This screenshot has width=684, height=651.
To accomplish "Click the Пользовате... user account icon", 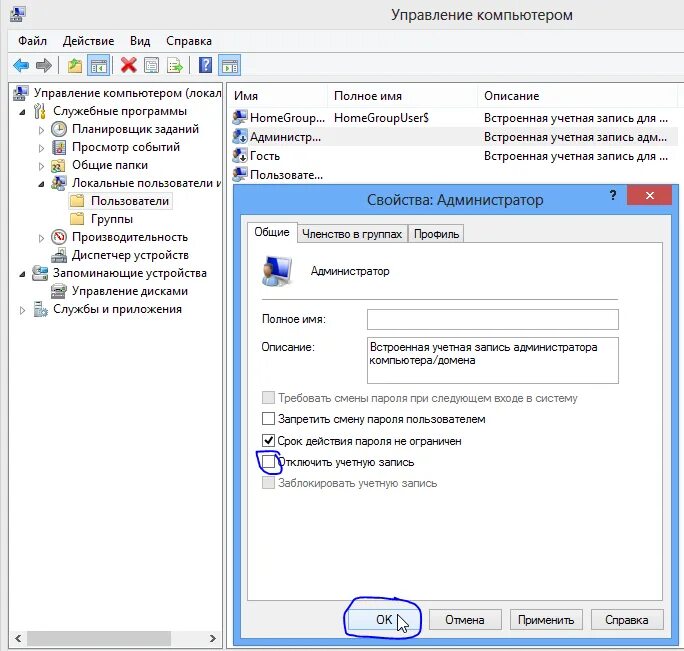I will pos(240,175).
